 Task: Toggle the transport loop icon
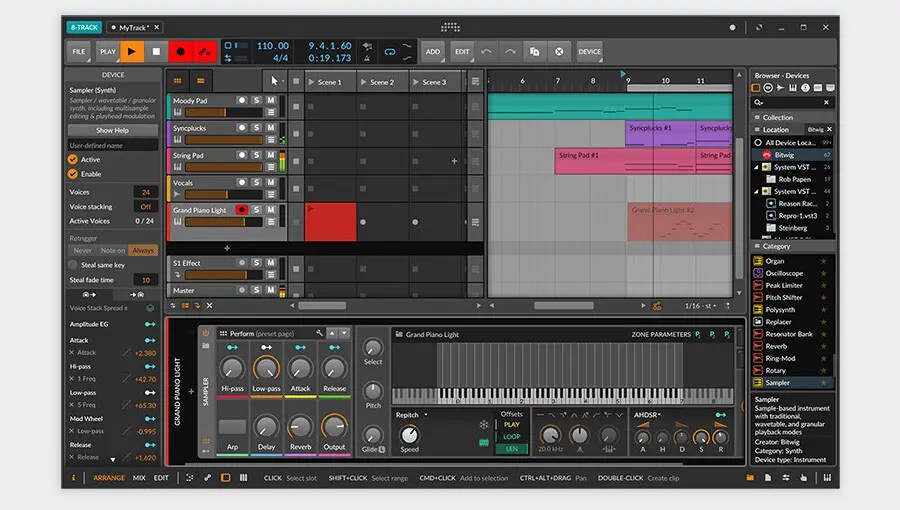point(390,52)
